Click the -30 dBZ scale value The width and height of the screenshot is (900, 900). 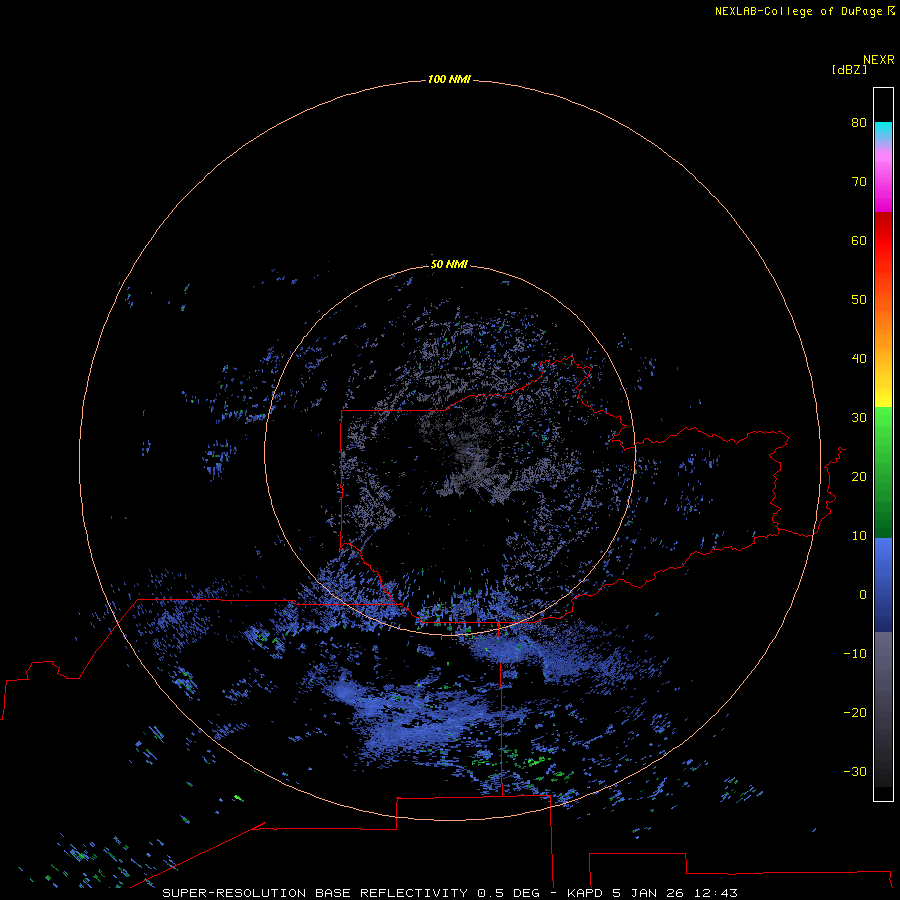[855, 771]
